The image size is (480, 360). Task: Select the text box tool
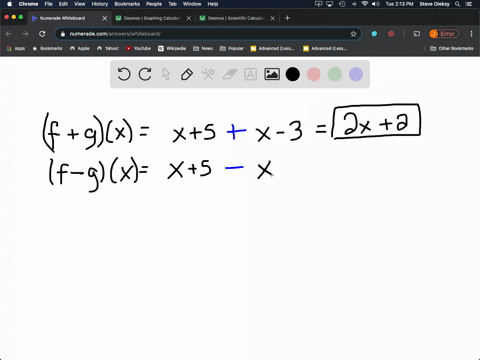[250, 74]
